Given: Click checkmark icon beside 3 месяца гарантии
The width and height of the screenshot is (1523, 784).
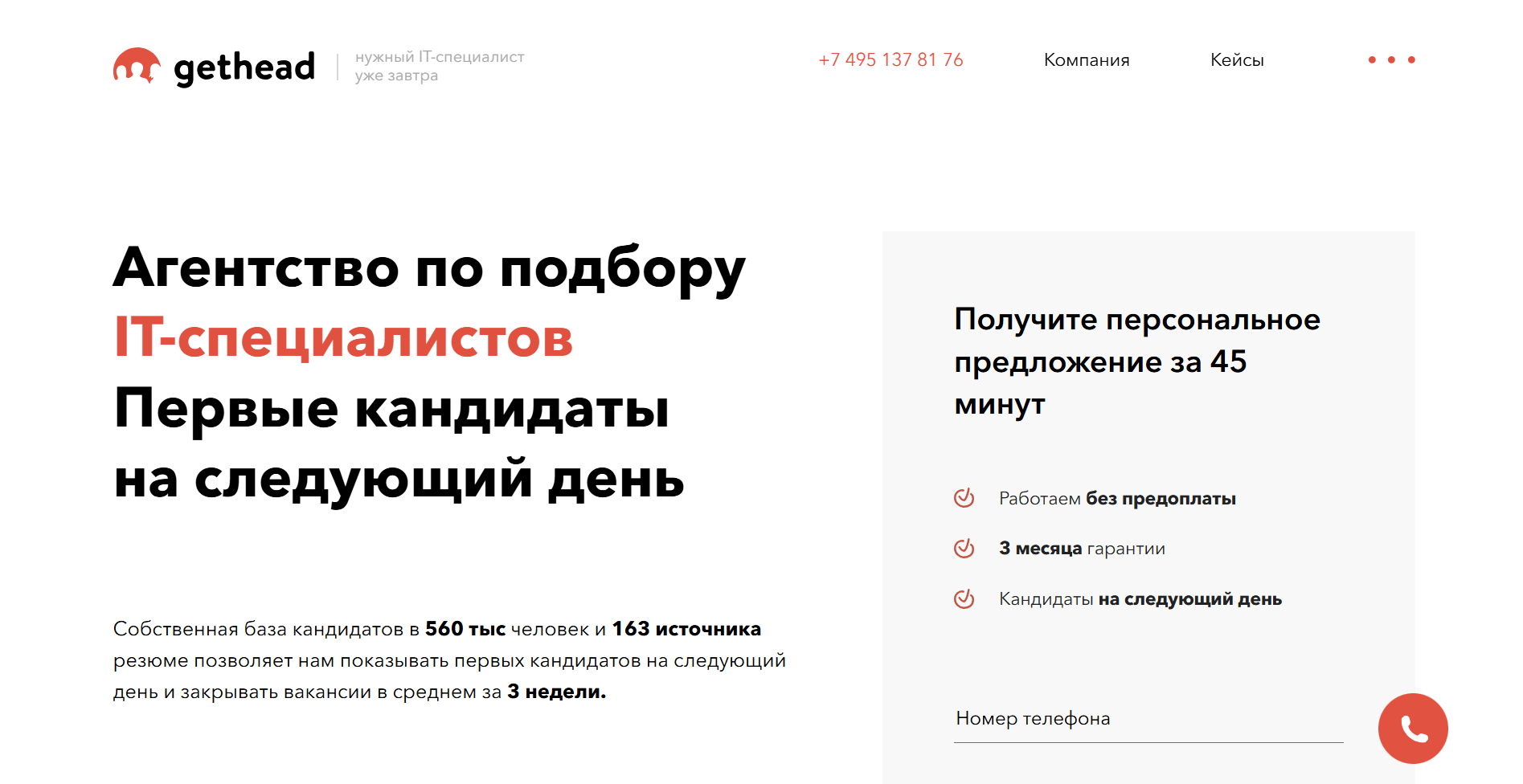Looking at the screenshot, I should pyautogui.click(x=964, y=548).
